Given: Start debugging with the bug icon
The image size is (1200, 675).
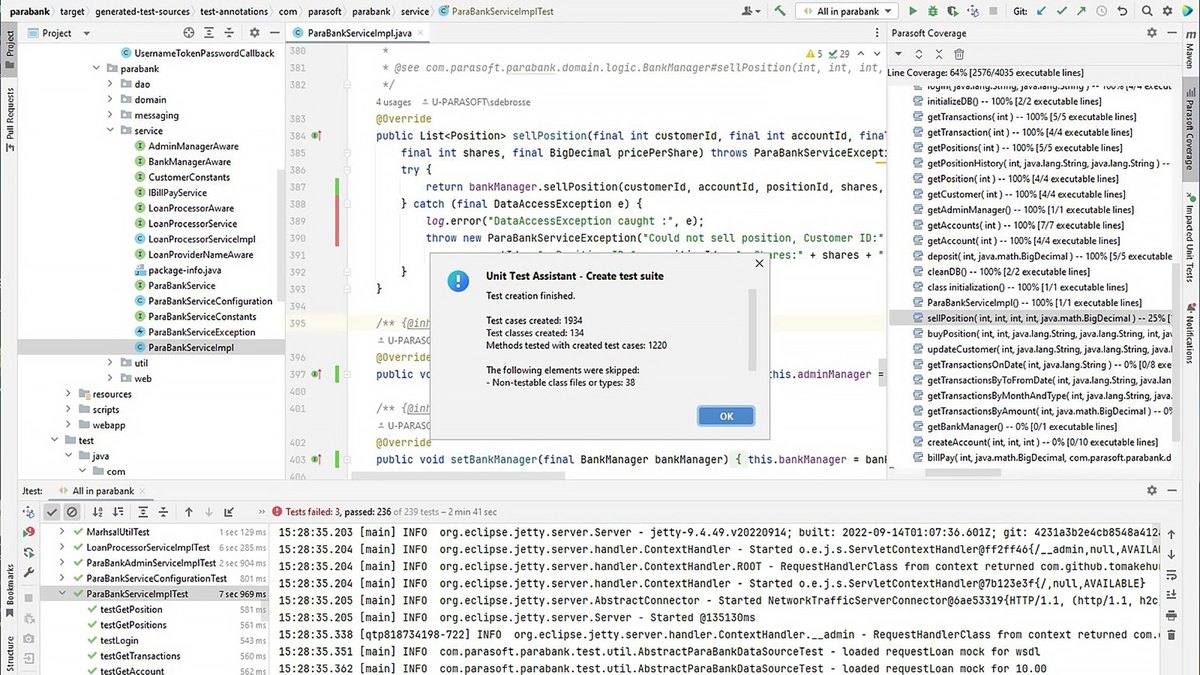Looking at the screenshot, I should (933, 11).
